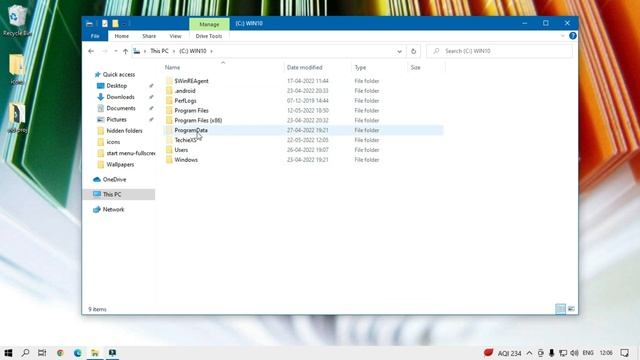Switch to the Share ribbon tab

click(x=149, y=36)
